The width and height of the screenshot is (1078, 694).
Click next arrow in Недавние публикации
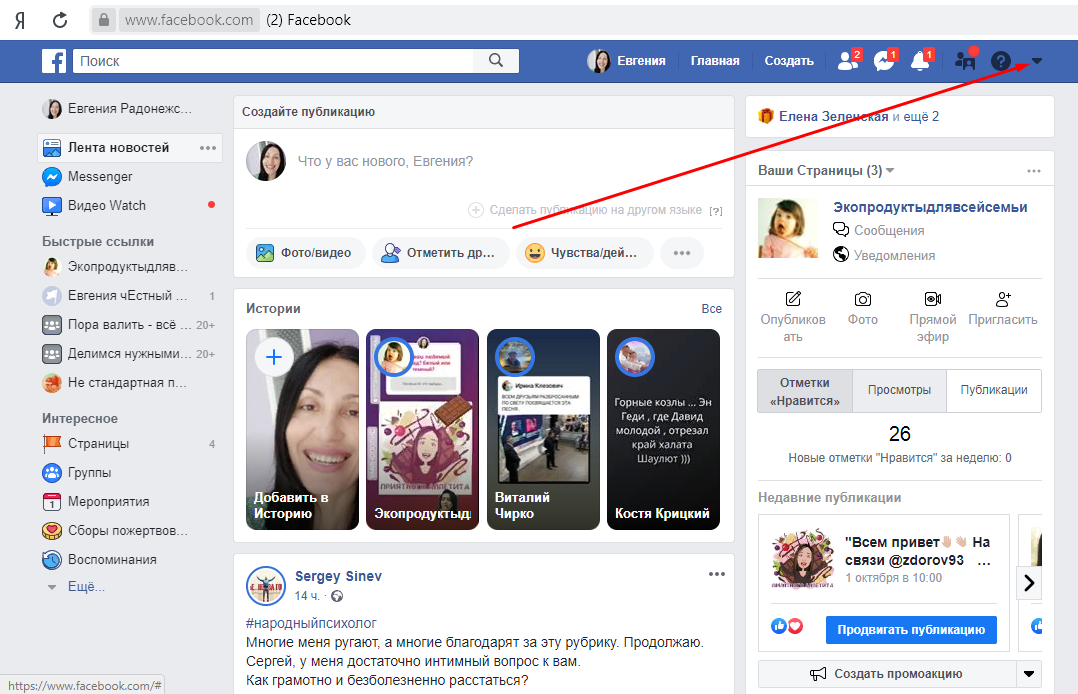pyautogui.click(x=1029, y=583)
